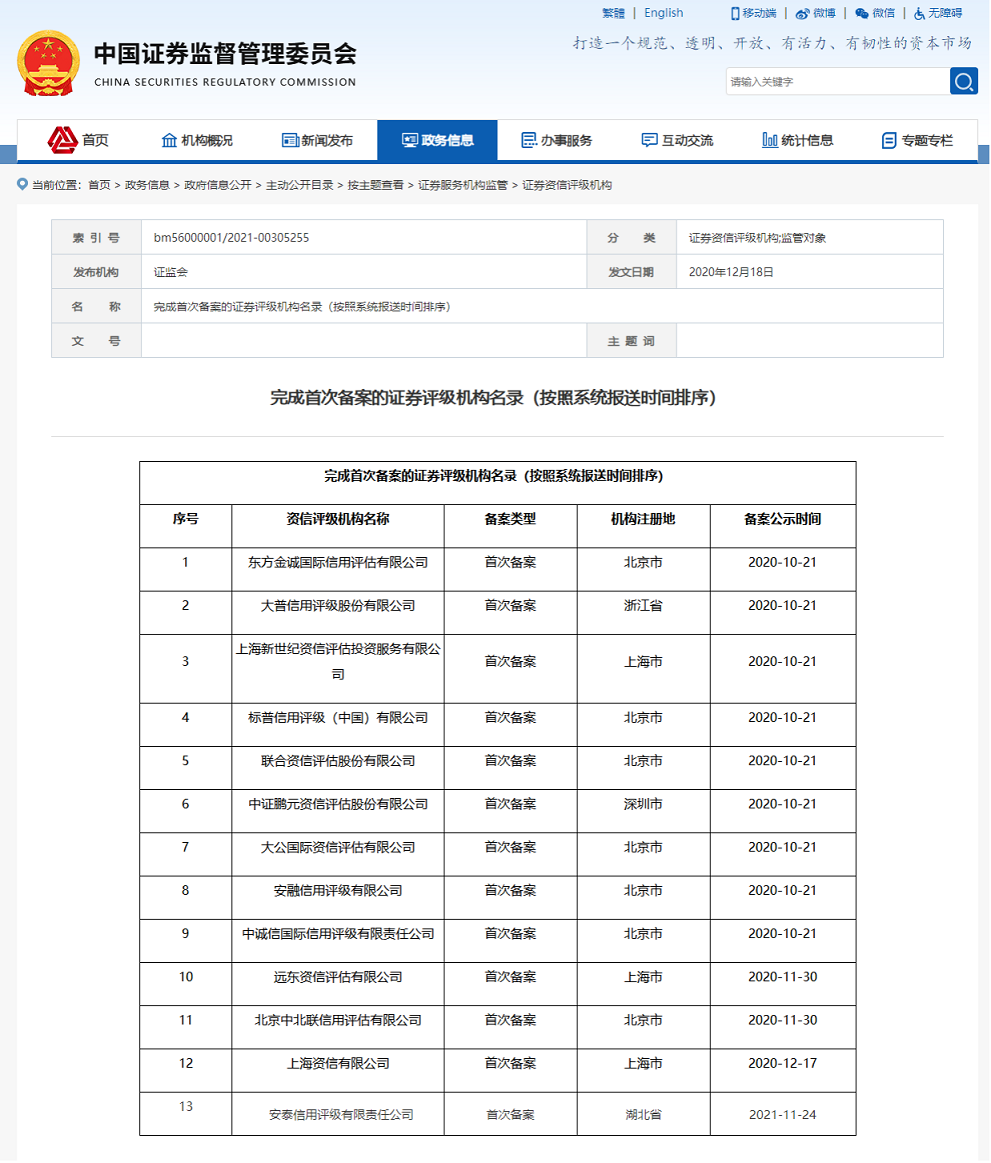Select the date 2020年12月18日
This screenshot has width=991, height=1163.
731,271
